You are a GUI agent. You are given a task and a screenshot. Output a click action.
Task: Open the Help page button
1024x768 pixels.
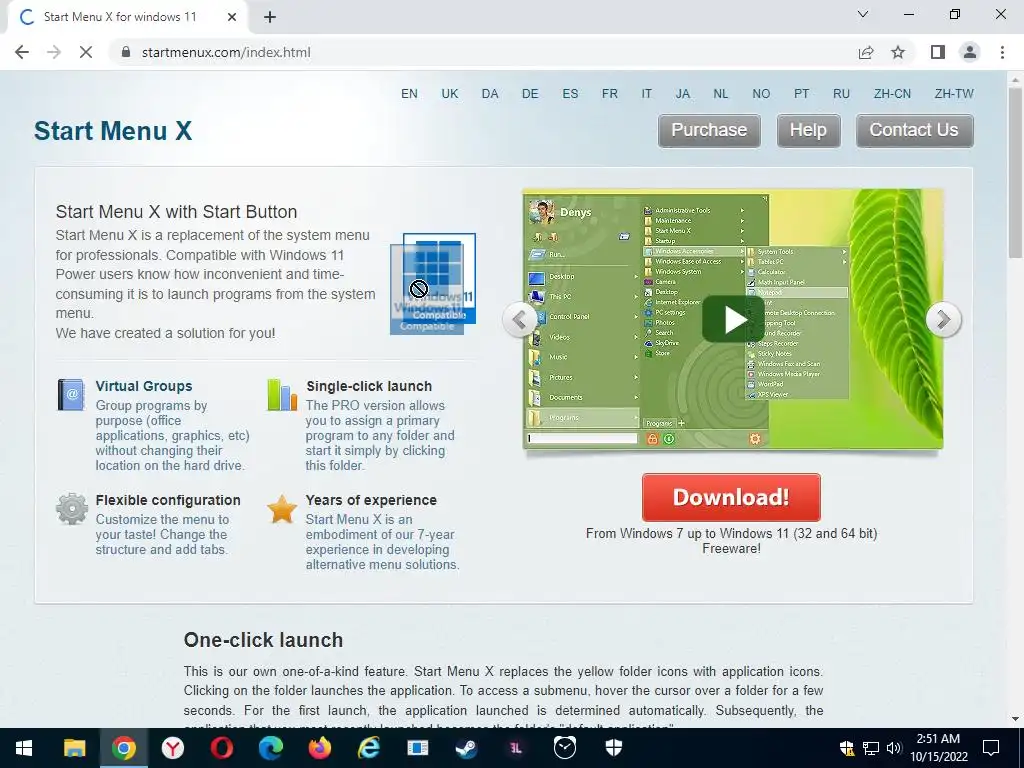pyautogui.click(x=808, y=131)
